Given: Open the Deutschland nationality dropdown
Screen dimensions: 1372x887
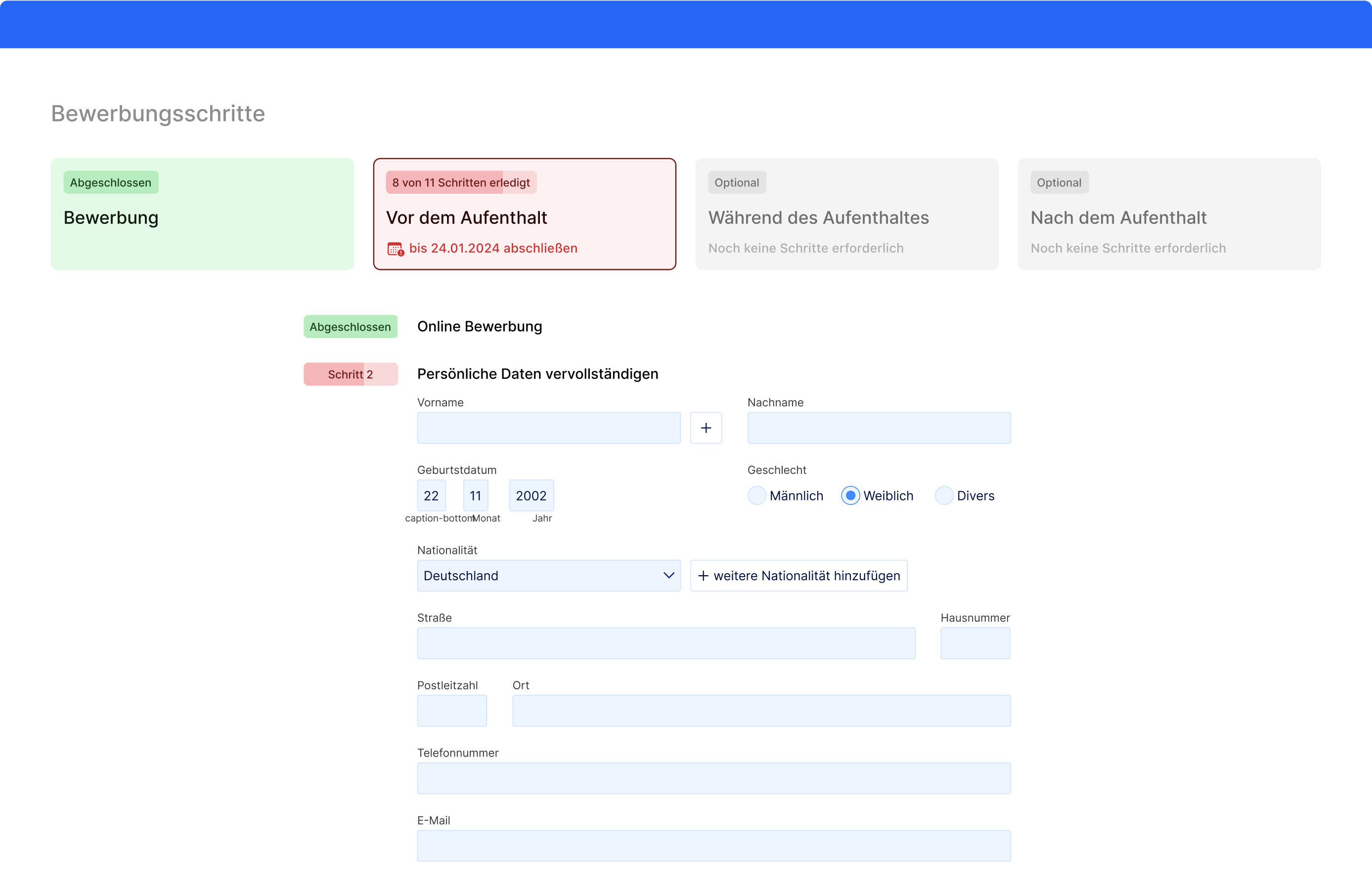Looking at the screenshot, I should pos(542,575).
